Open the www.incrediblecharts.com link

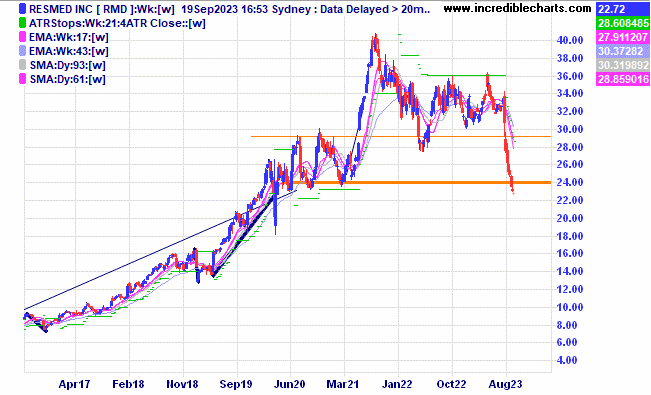517,8
